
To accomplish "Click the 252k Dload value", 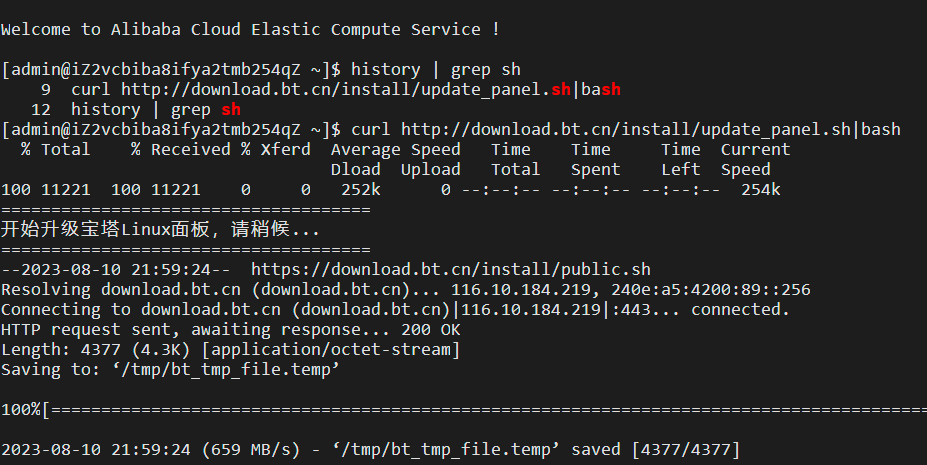I will (361, 190).
